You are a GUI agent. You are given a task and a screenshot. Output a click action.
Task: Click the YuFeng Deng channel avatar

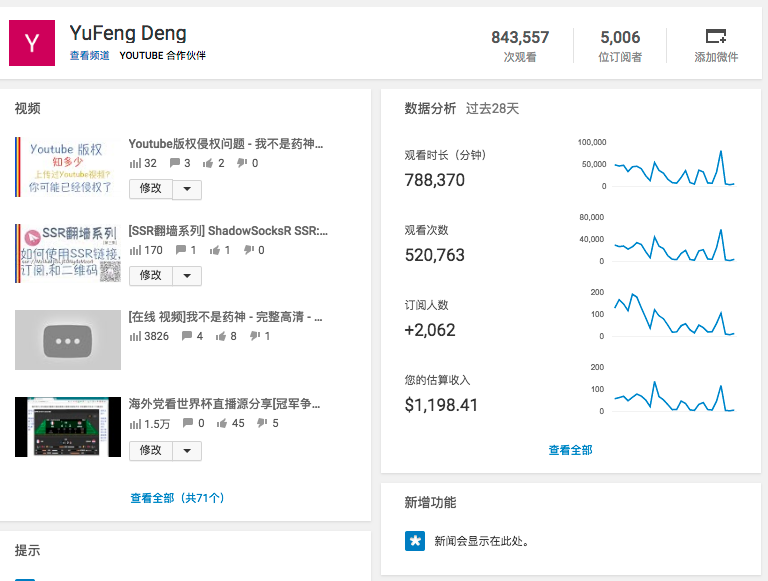click(x=32, y=42)
